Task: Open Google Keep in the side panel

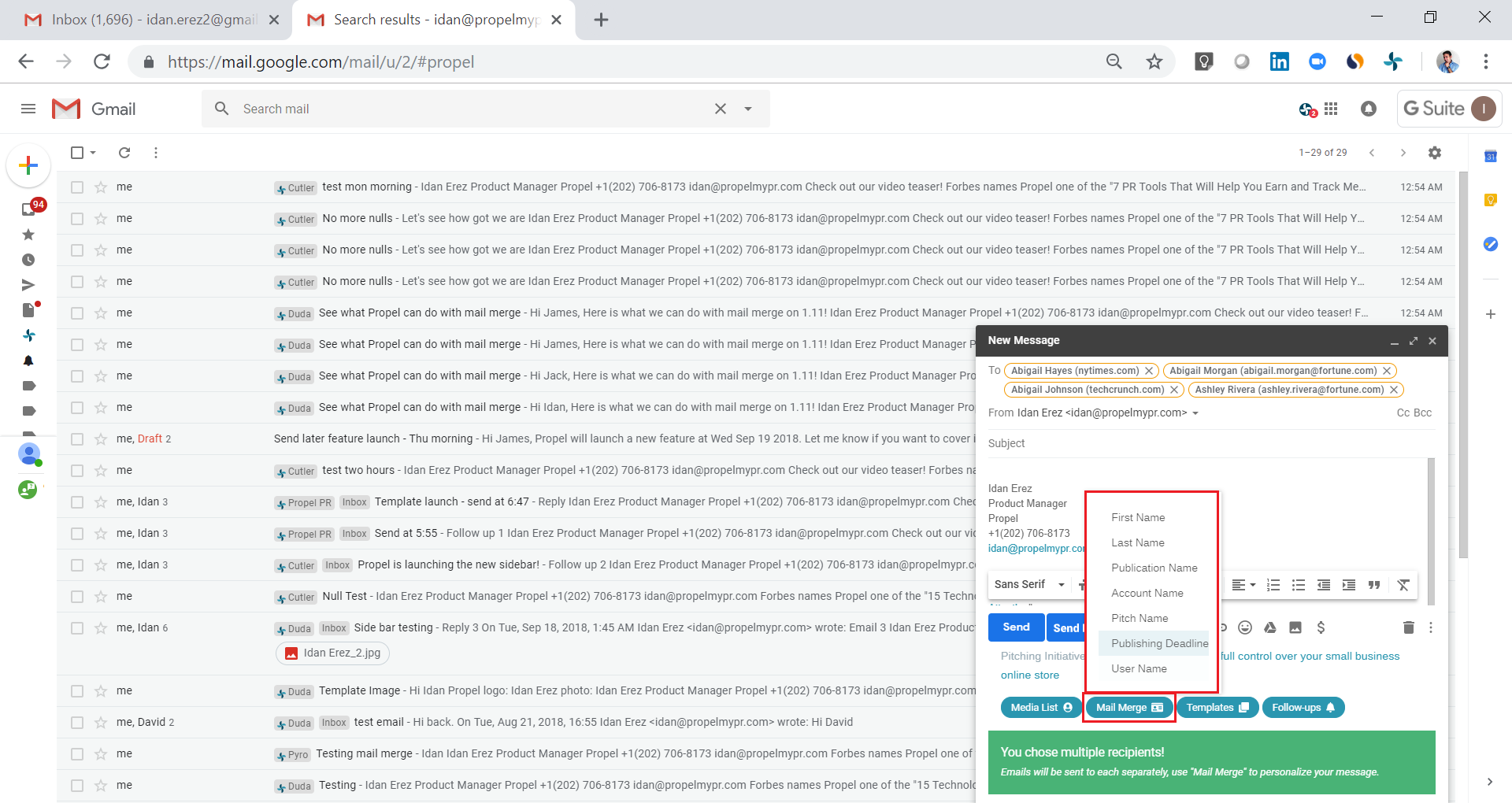Action: click(x=1490, y=200)
